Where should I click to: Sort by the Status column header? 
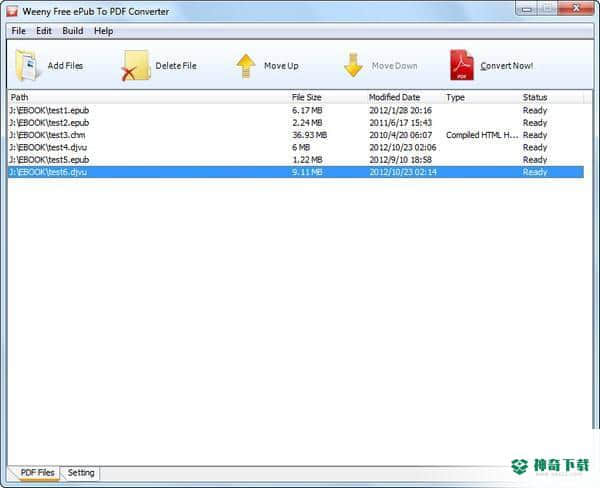[x=552, y=97]
